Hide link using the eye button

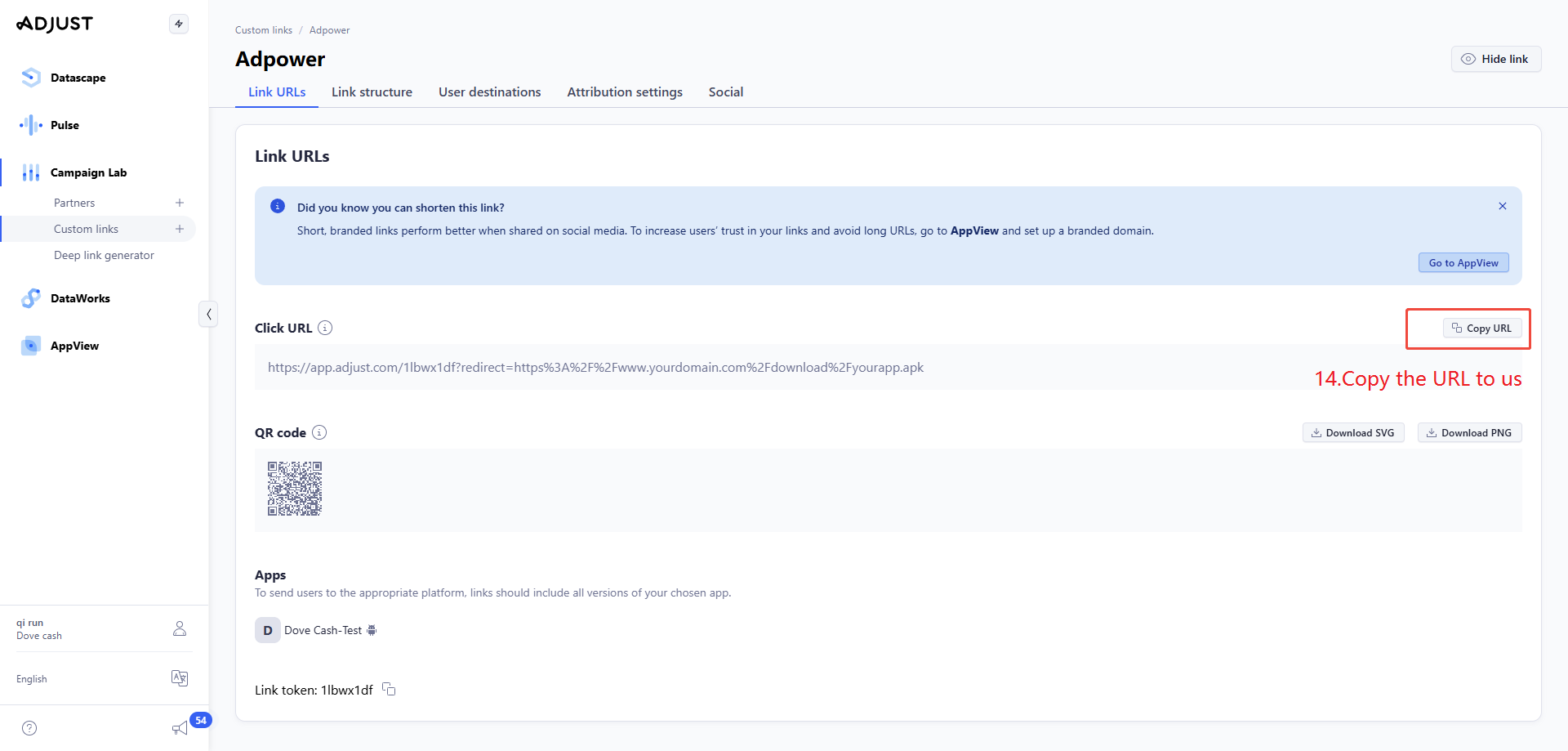1495,59
